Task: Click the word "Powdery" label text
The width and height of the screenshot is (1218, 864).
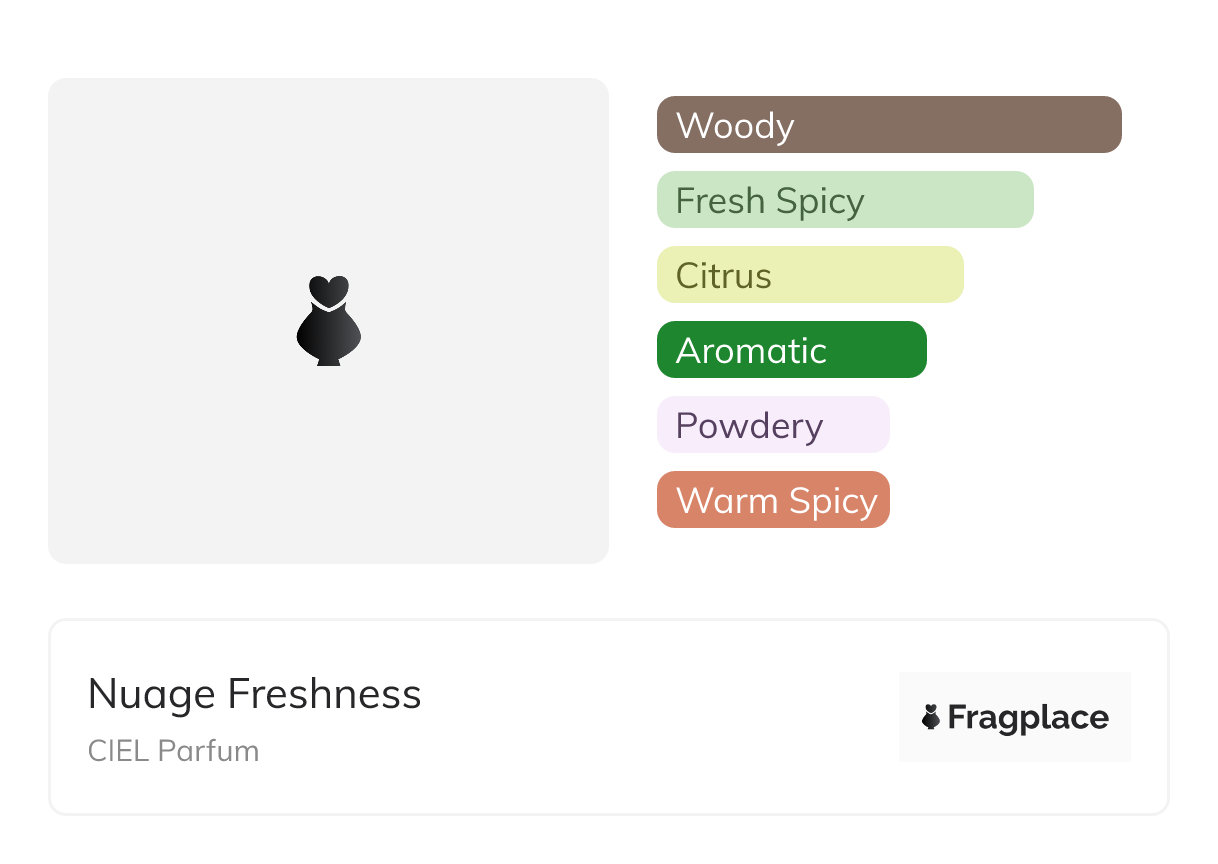Action: coord(749,426)
